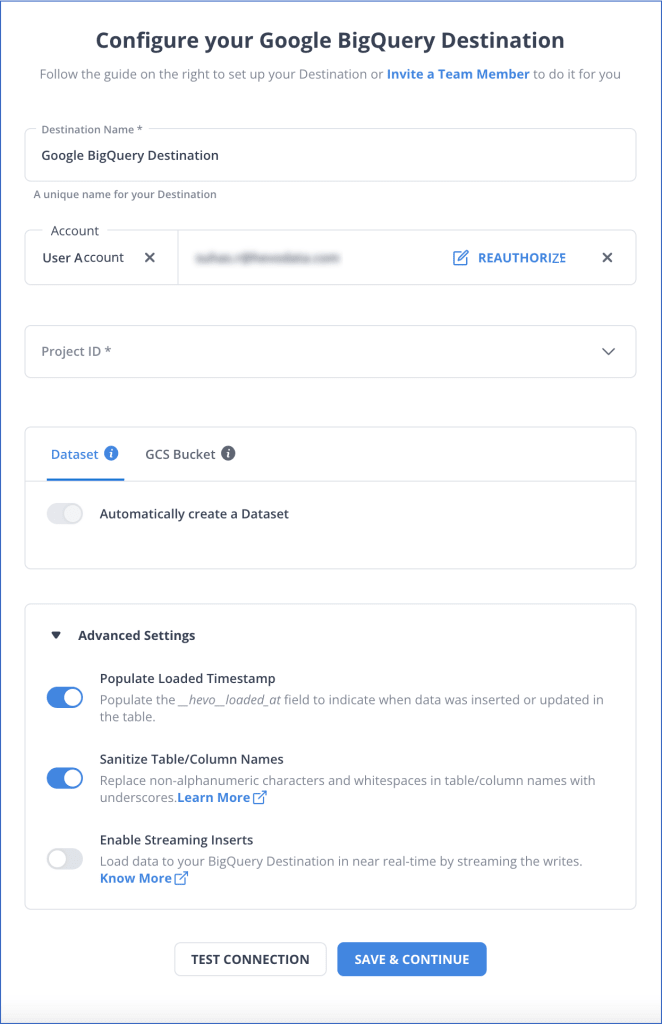Click 'A unique name for your Destination' hint
Image resolution: width=662 pixels, height=1024 pixels.
pyautogui.click(x=125, y=194)
